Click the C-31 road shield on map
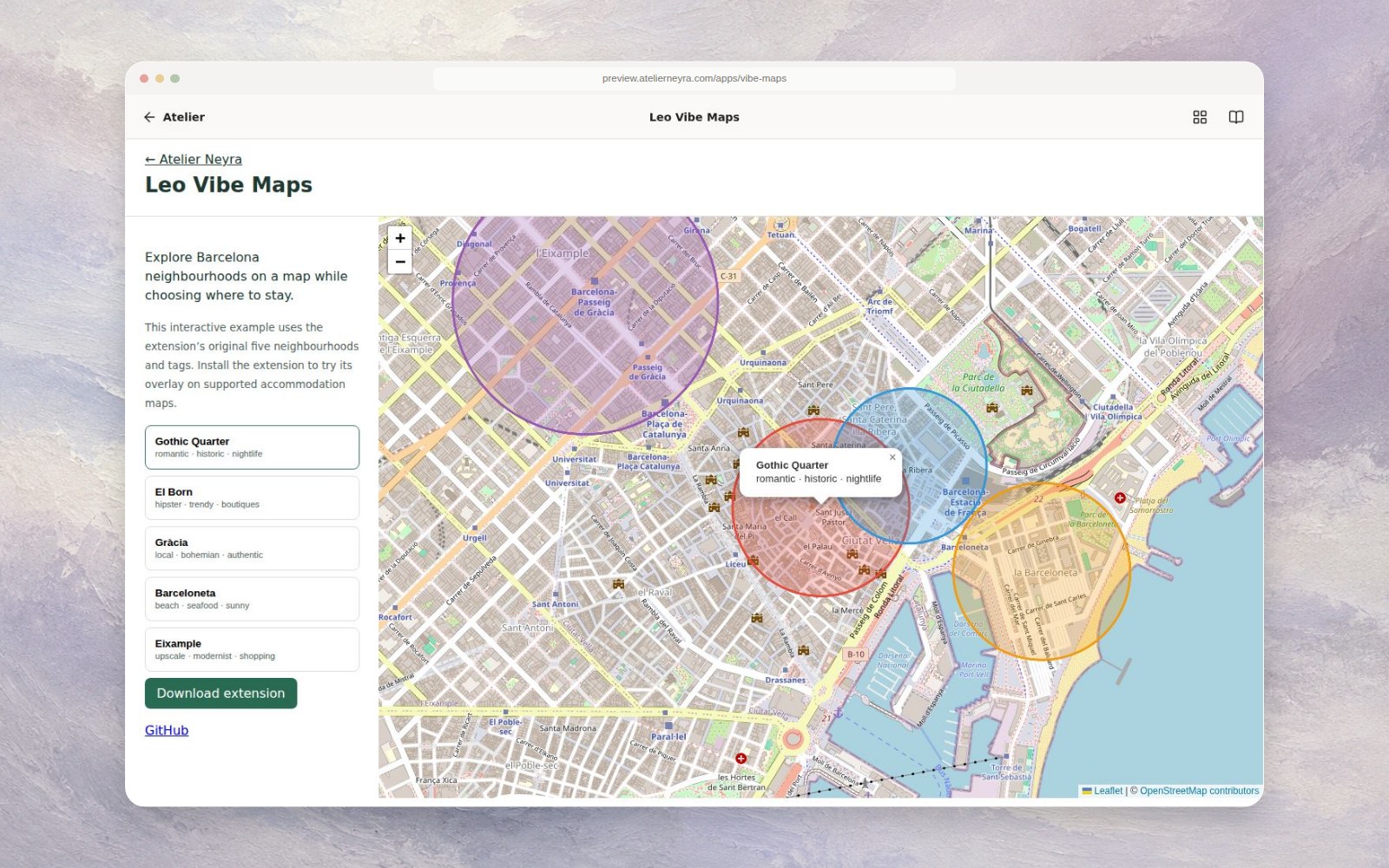The image size is (1389, 868). 728,276
